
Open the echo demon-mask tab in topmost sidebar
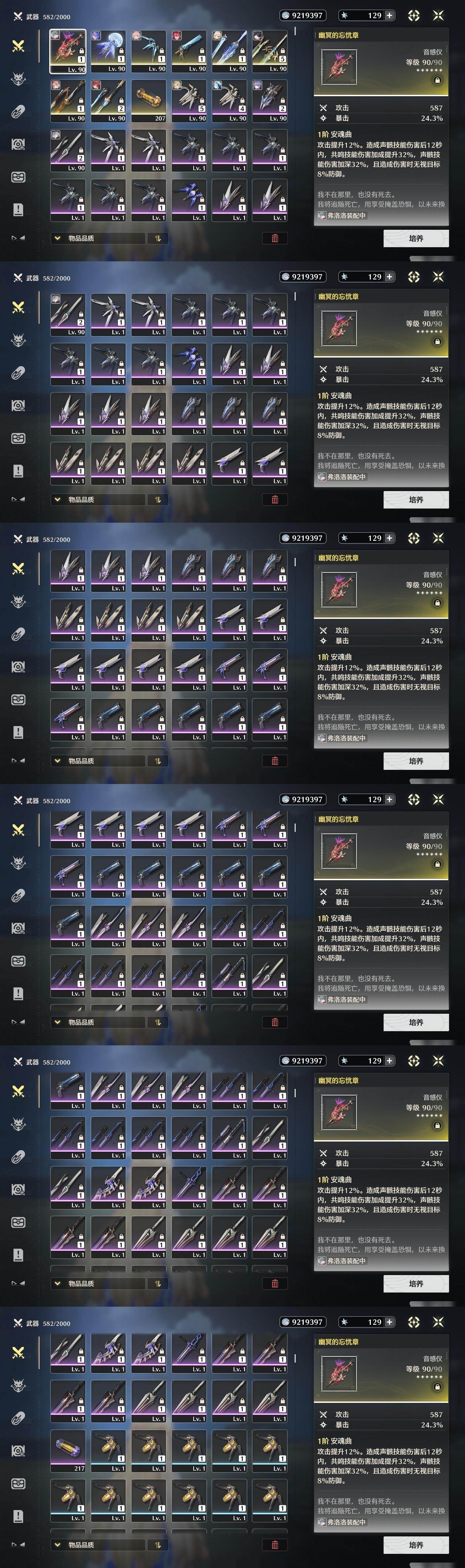(x=18, y=78)
